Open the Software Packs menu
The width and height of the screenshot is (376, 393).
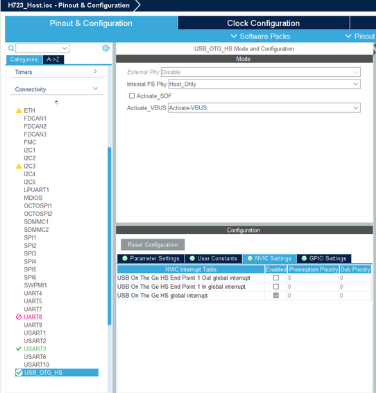coord(260,36)
